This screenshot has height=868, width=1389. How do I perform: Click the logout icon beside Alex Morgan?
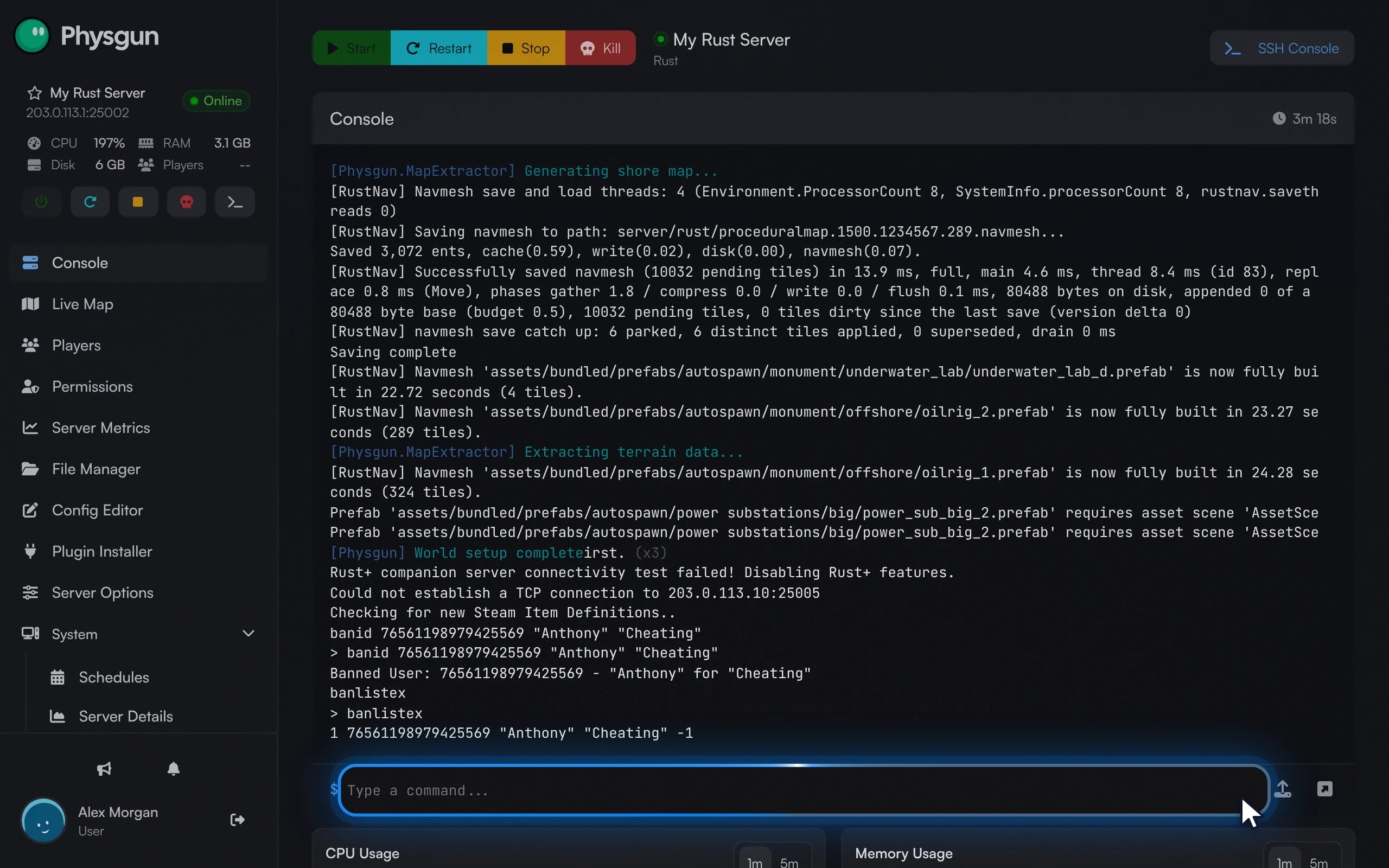pyautogui.click(x=238, y=820)
